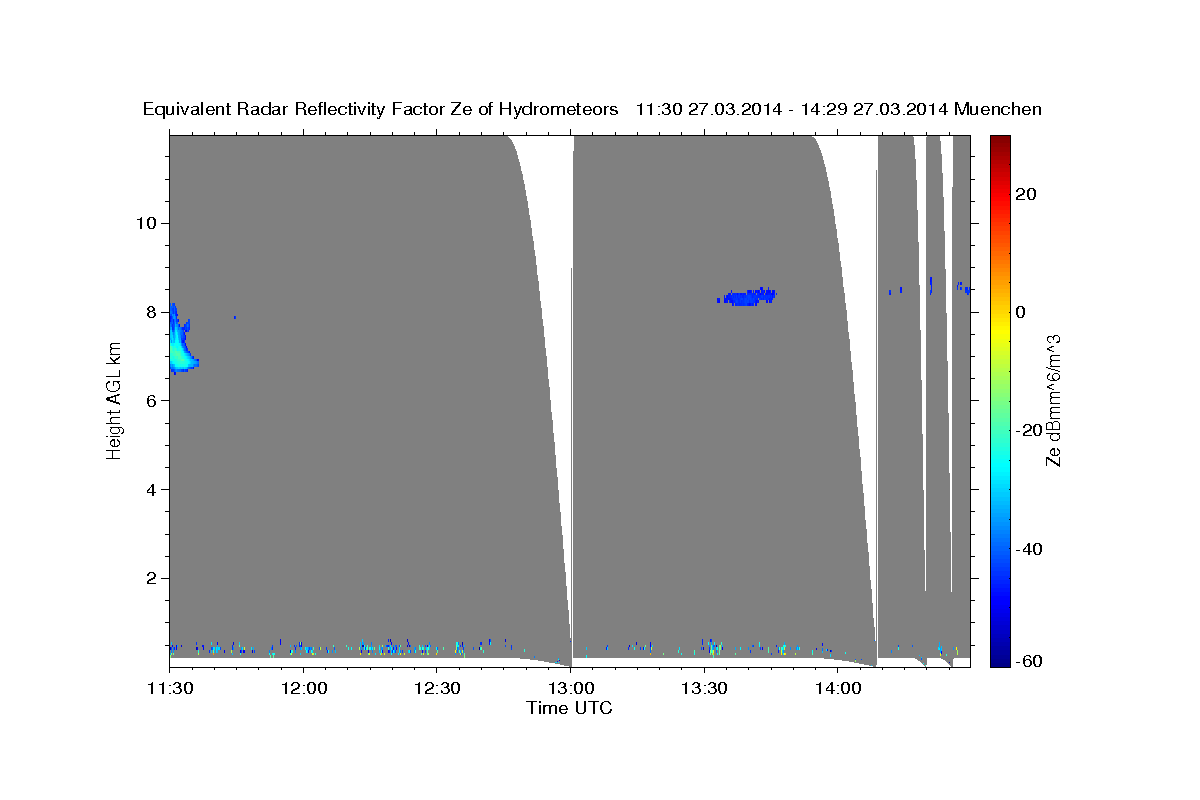Screen dimensions: 1200x800
Task: Click the 12:30 time tick label
Action: point(436,688)
